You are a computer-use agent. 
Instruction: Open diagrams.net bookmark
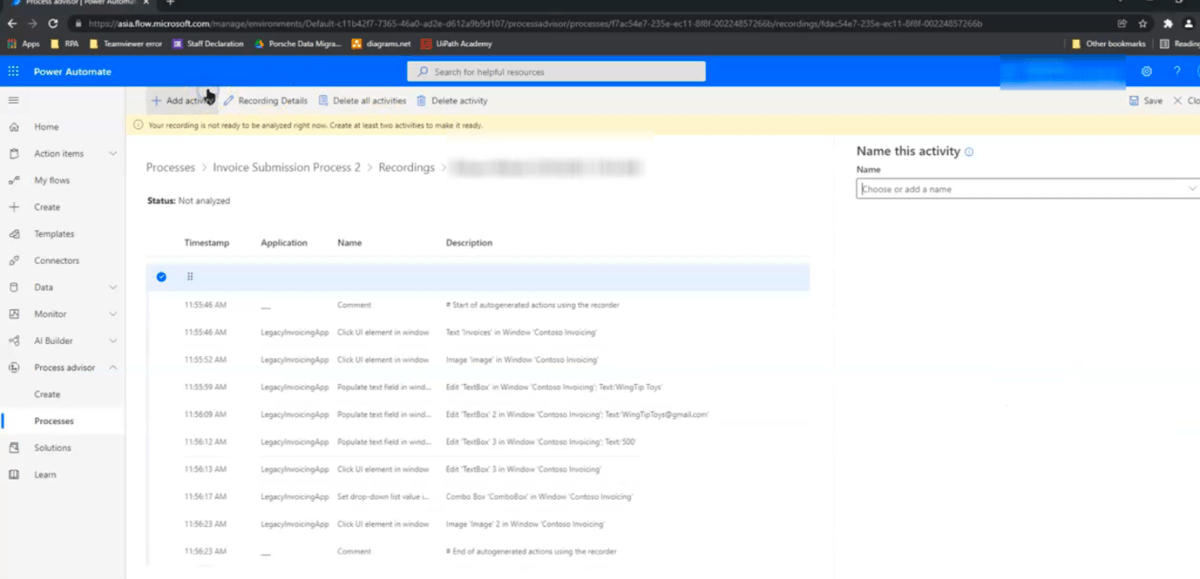click(381, 43)
